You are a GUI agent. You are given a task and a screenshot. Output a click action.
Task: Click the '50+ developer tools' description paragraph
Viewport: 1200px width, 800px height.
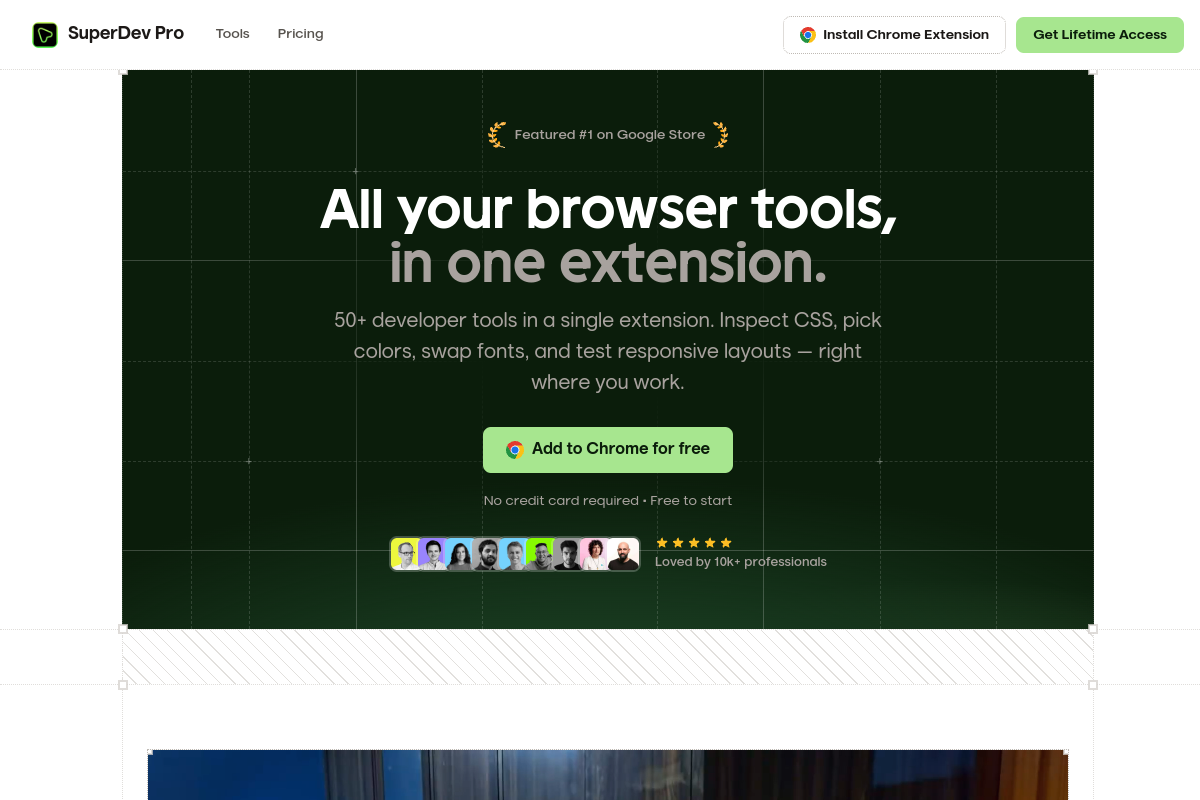pyautogui.click(x=608, y=351)
